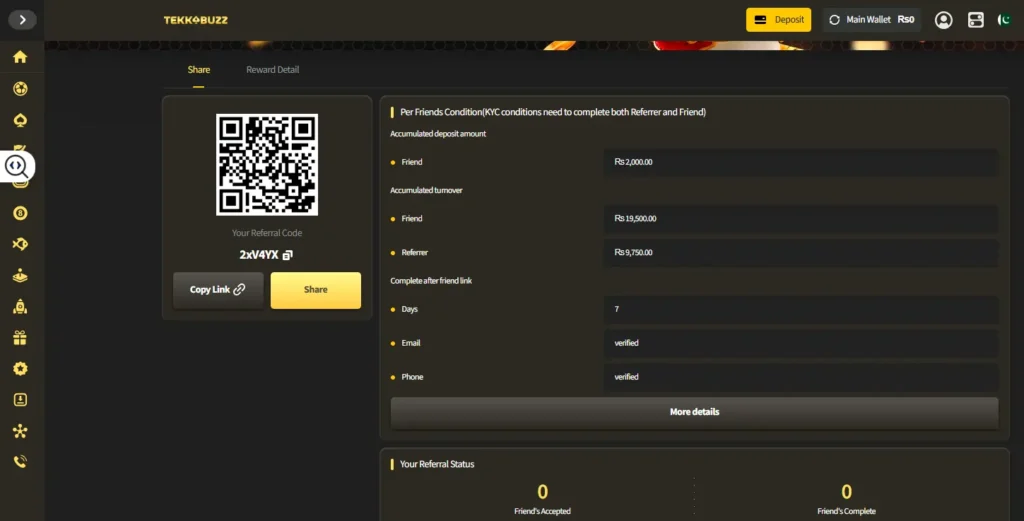This screenshot has height=521, width=1024.
Task: Click the More details button
Action: [694, 413]
